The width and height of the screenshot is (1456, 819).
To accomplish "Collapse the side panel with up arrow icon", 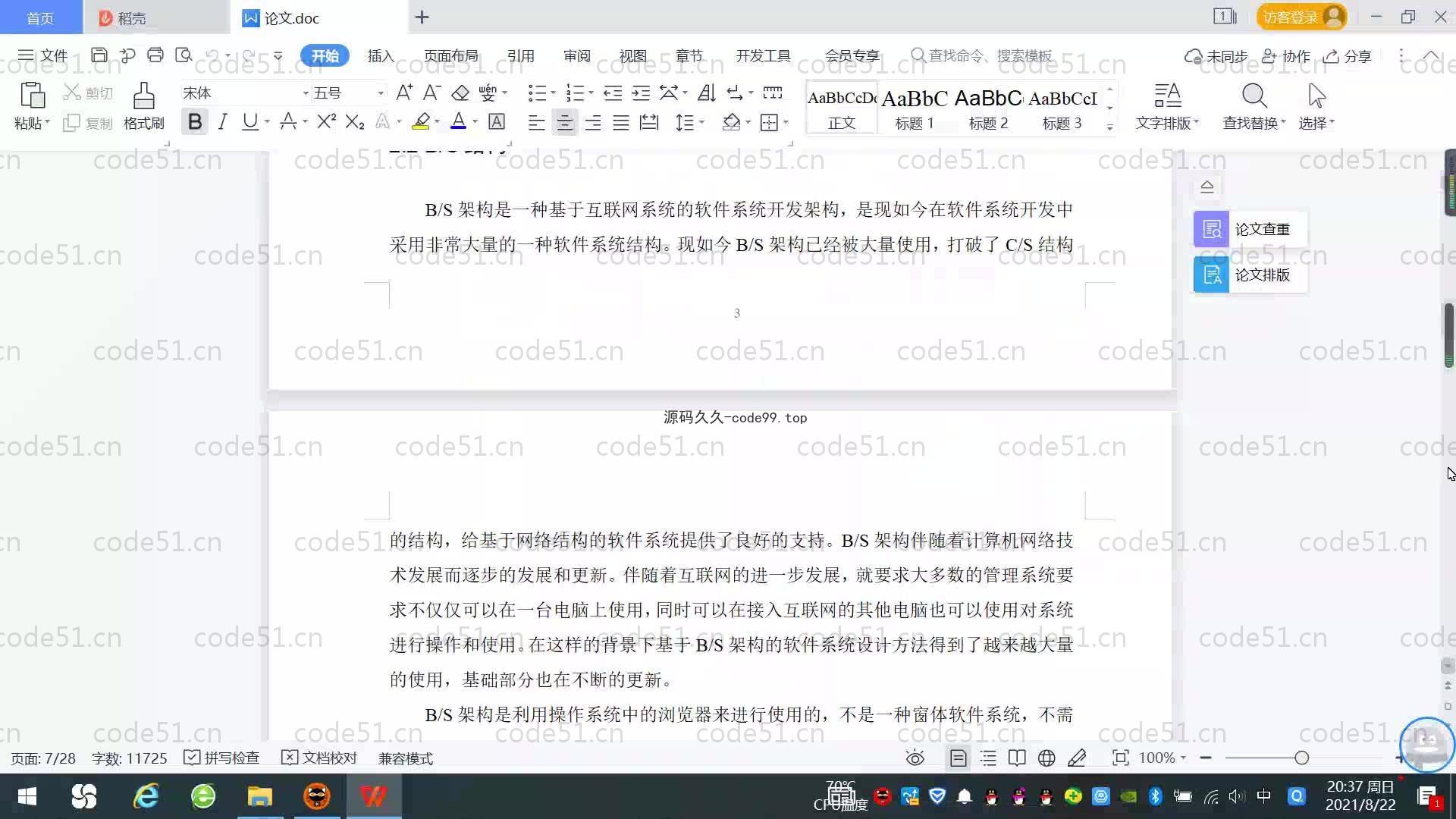I will click(1207, 186).
